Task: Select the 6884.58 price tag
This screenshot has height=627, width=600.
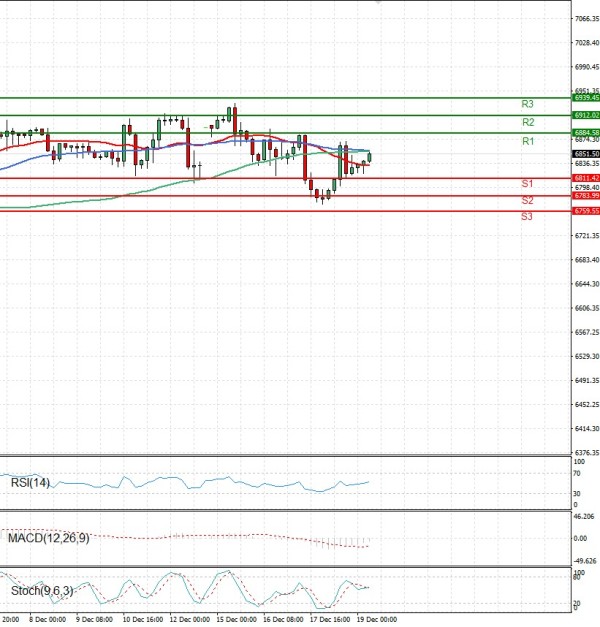Action: click(585, 133)
